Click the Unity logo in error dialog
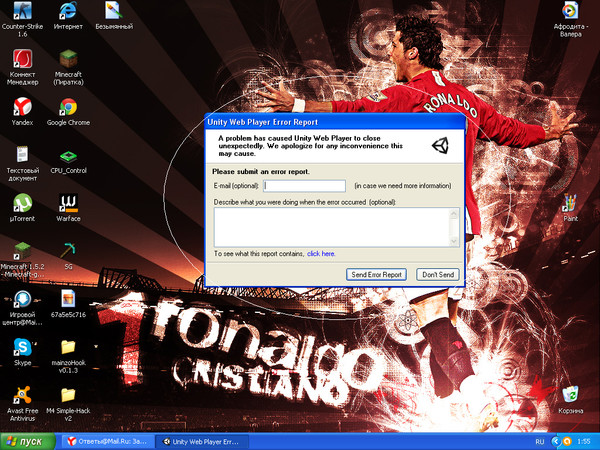600x450 pixels. pyautogui.click(x=440, y=145)
